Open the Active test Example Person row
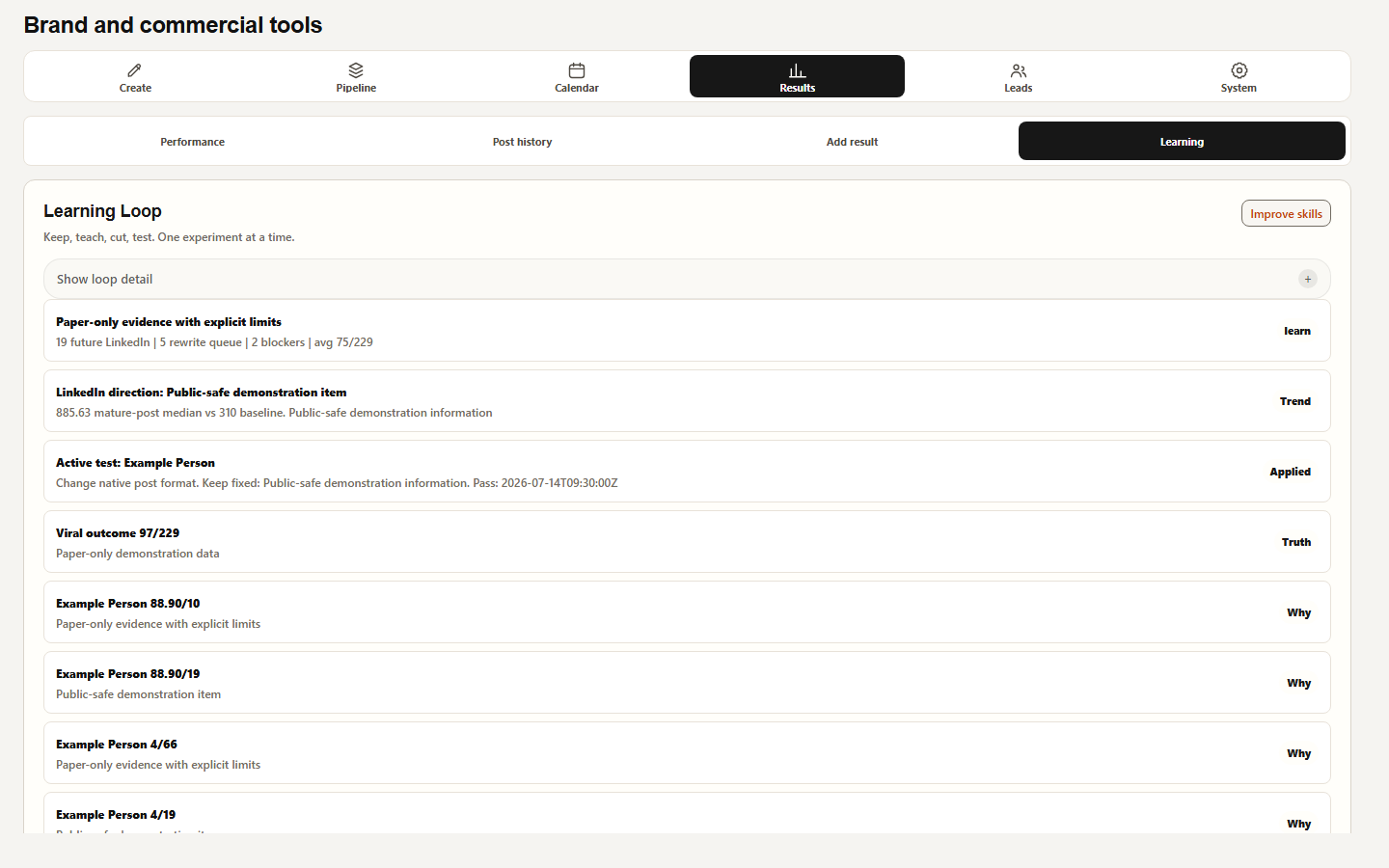1389x868 pixels. pyautogui.click(x=687, y=472)
